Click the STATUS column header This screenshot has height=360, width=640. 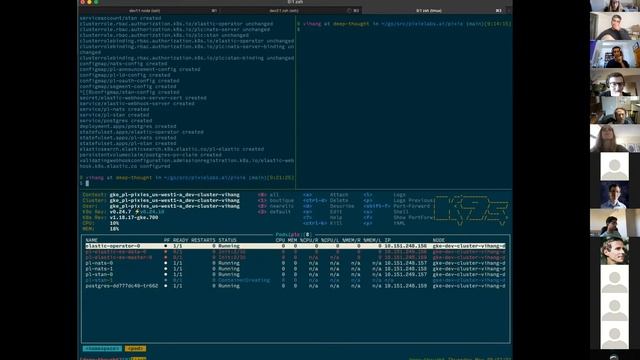coord(227,240)
